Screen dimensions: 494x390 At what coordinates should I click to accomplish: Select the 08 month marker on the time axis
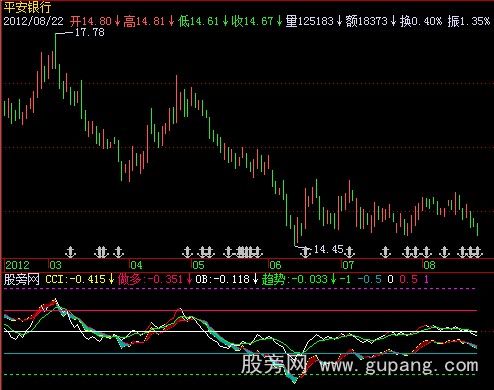tap(429, 265)
